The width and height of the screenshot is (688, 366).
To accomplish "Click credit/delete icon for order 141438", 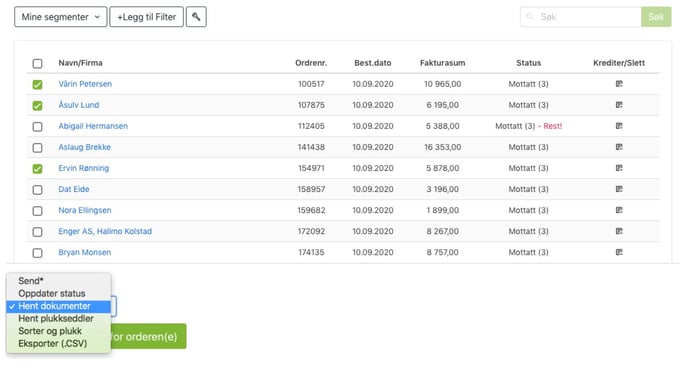I will tap(619, 147).
